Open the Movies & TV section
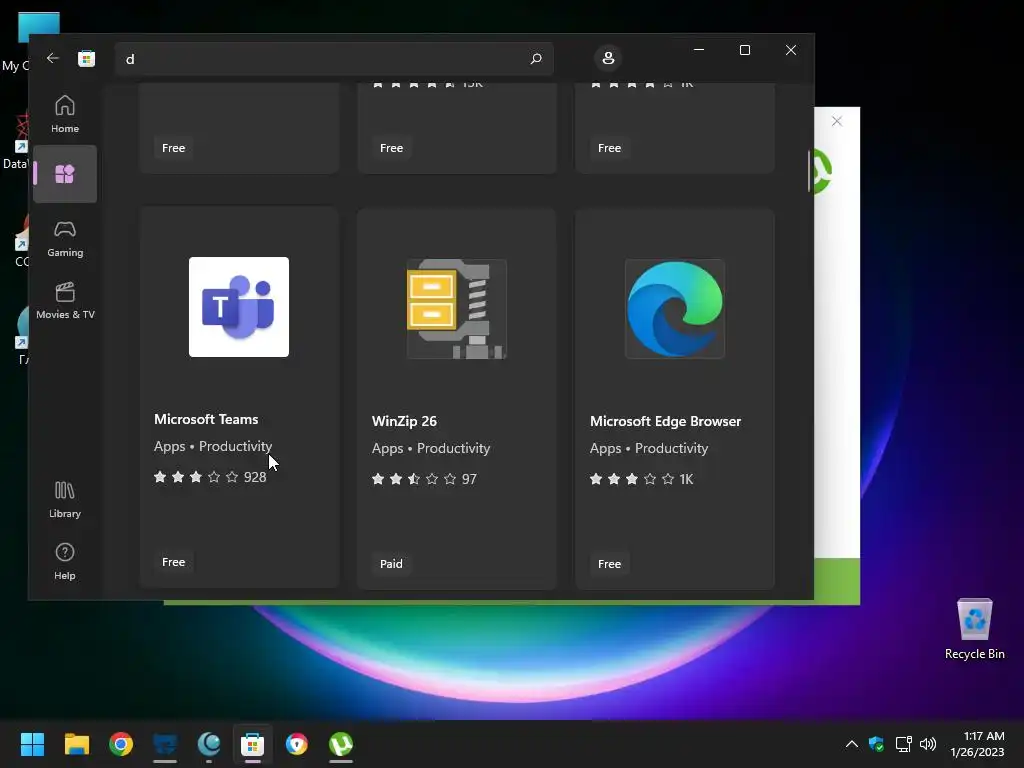Screen dimensions: 1024x768 click(65, 300)
